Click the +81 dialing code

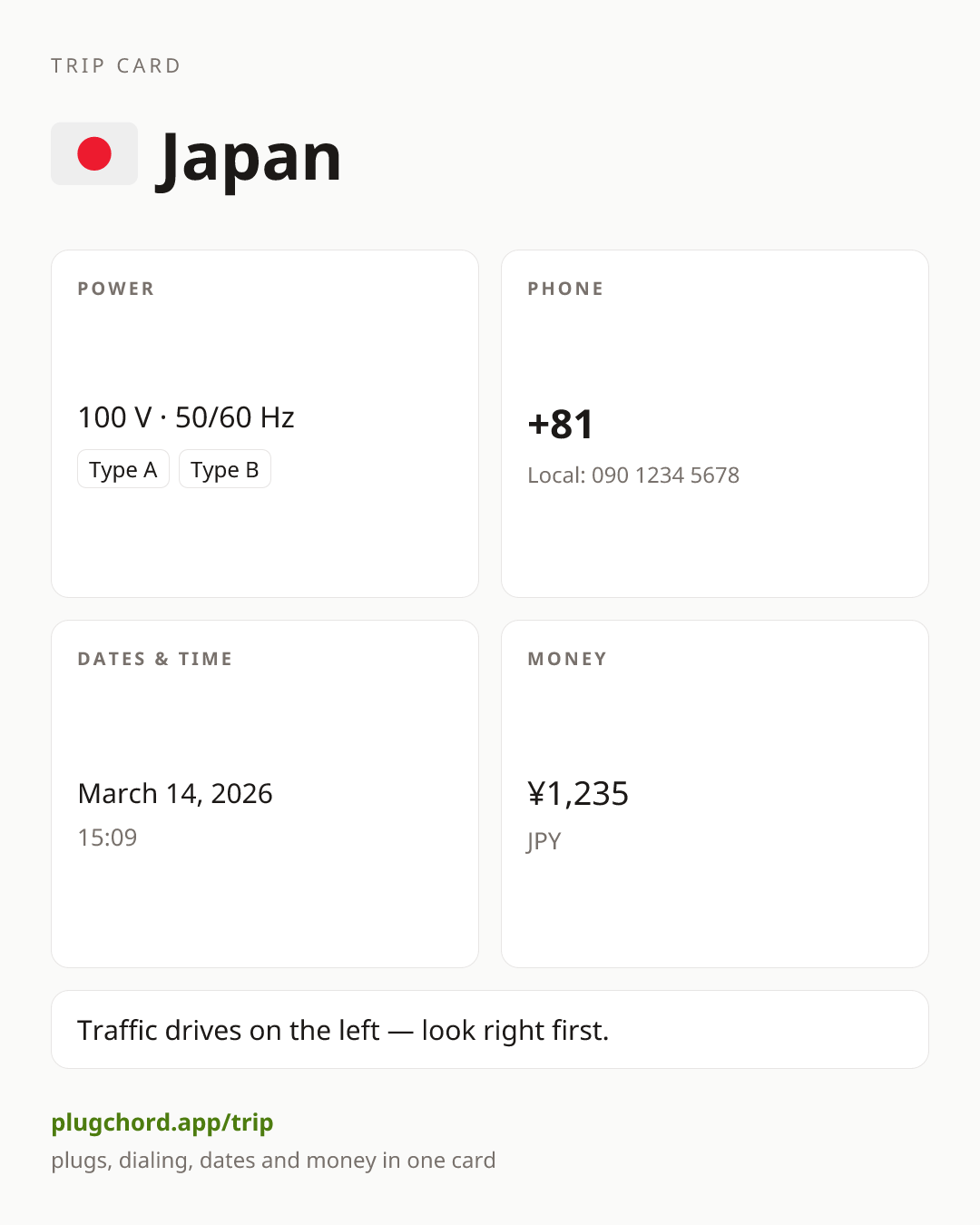[x=561, y=424]
